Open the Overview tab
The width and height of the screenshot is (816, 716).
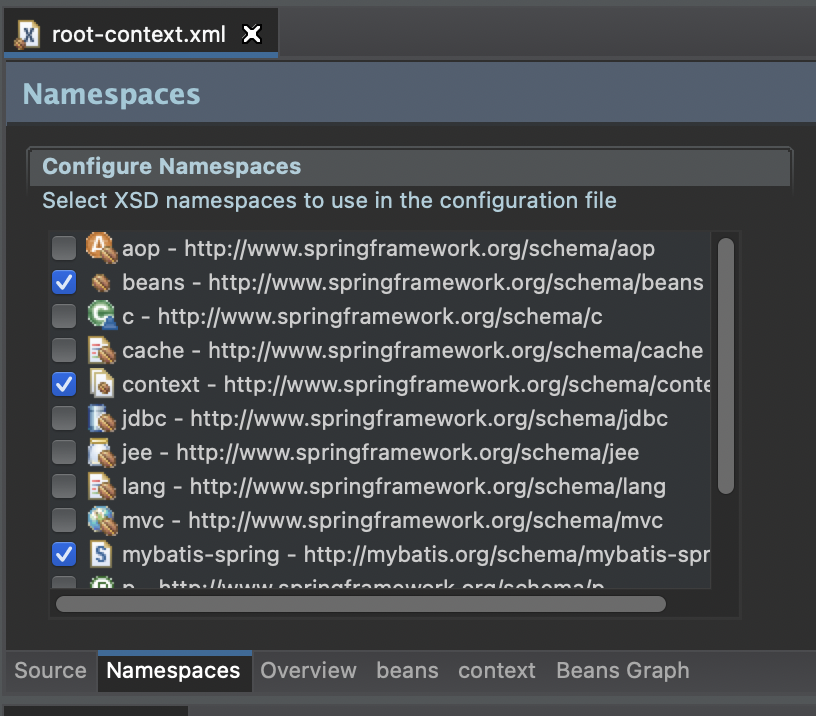coord(308,671)
